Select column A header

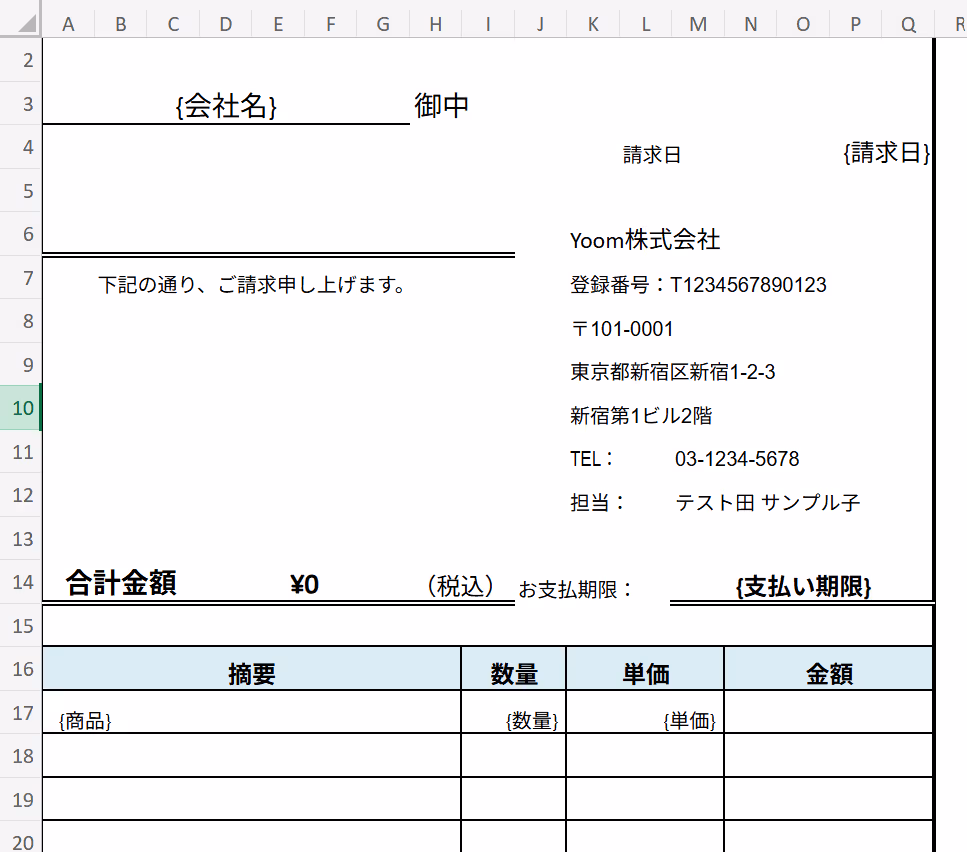[x=68, y=24]
